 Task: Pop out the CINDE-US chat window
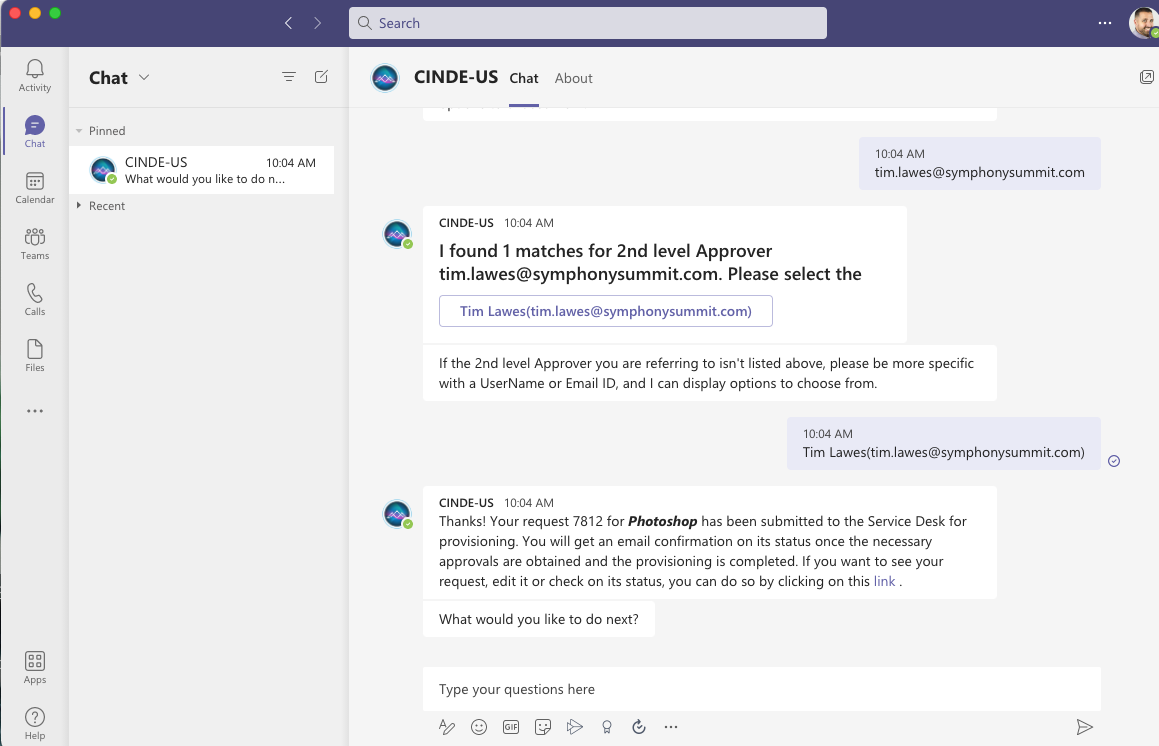click(x=1146, y=77)
